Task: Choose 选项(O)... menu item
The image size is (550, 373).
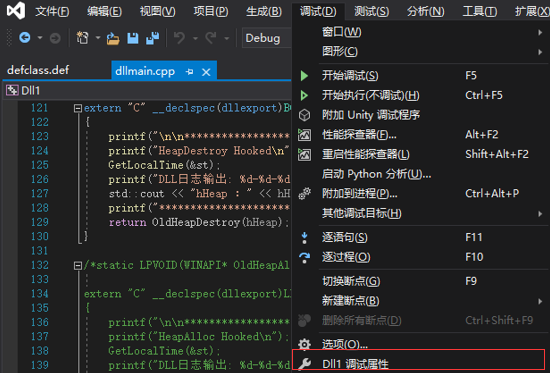Action: click(x=421, y=344)
